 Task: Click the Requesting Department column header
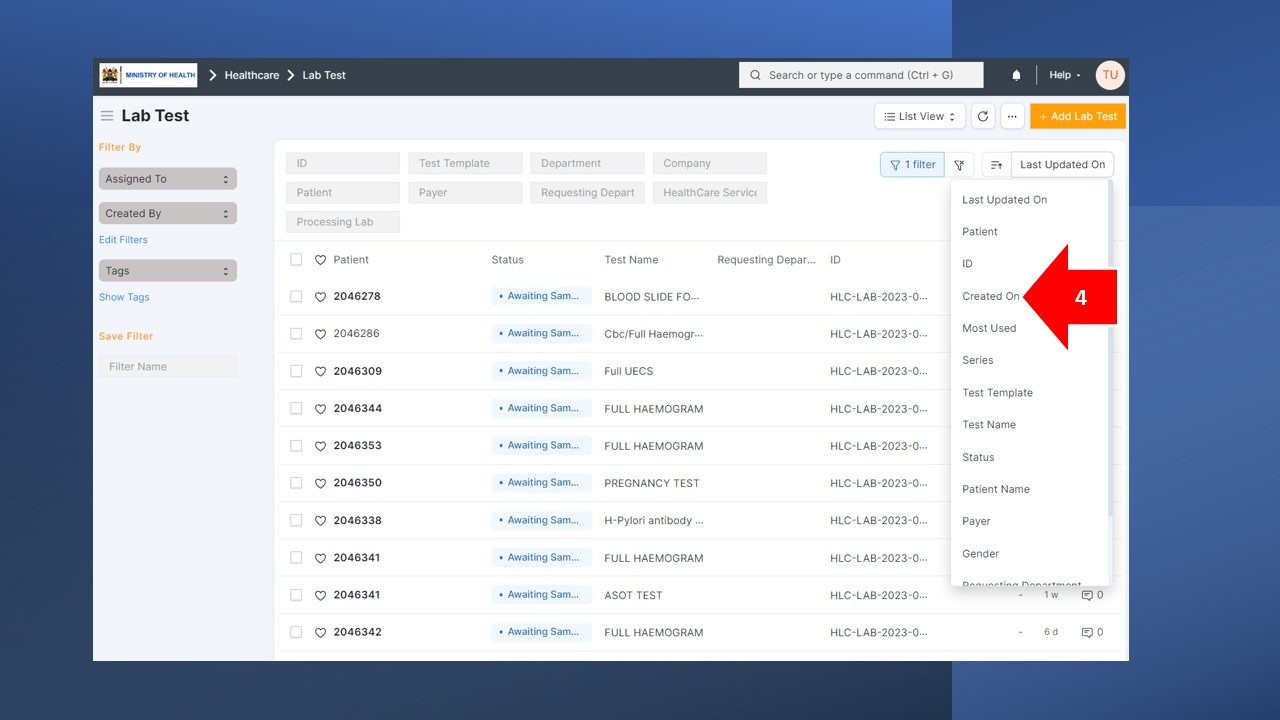767,260
